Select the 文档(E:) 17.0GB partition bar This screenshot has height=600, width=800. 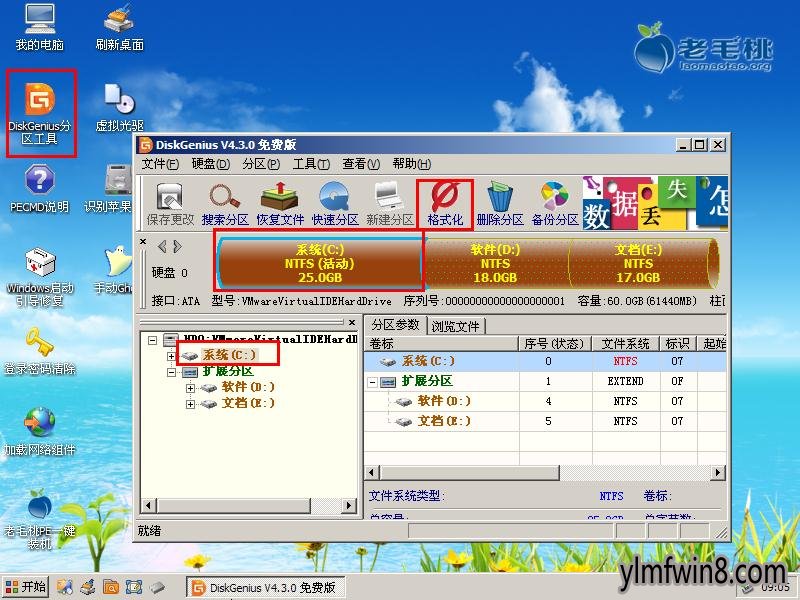coord(638,263)
